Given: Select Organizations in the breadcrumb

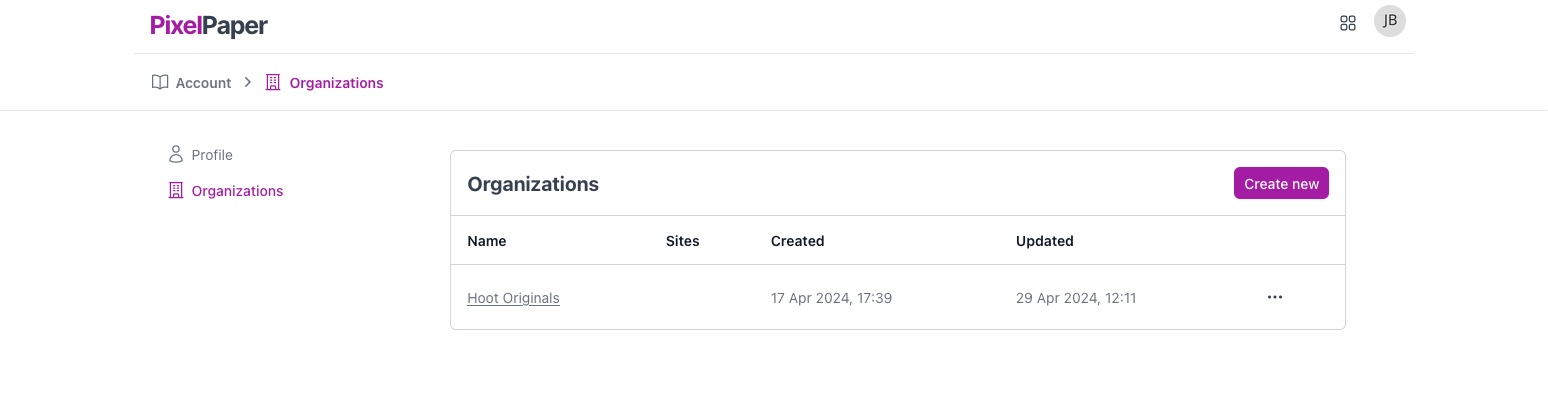Looking at the screenshot, I should 336,83.
